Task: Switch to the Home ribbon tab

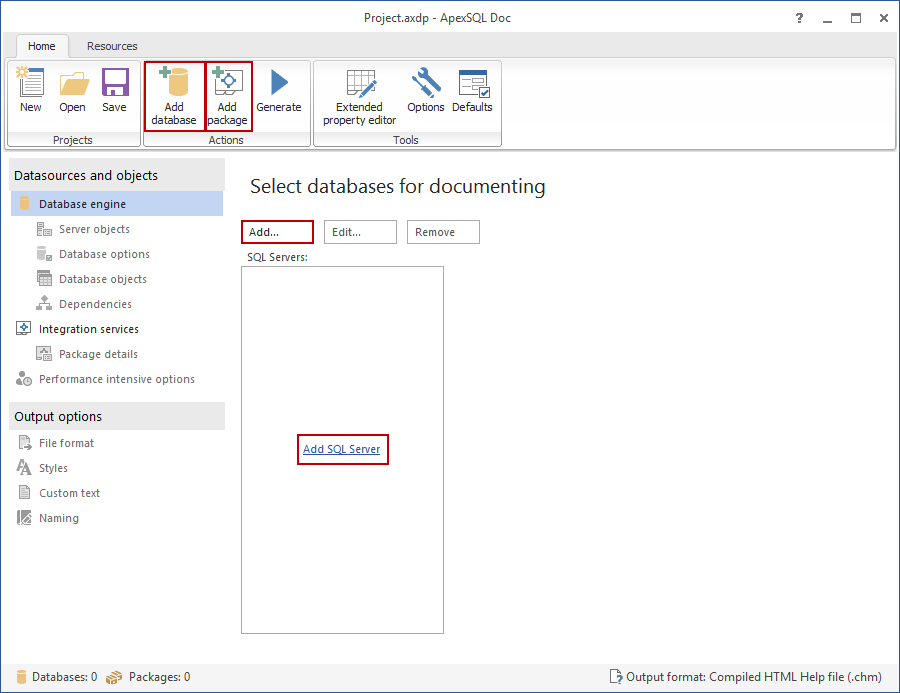Action: pos(42,46)
